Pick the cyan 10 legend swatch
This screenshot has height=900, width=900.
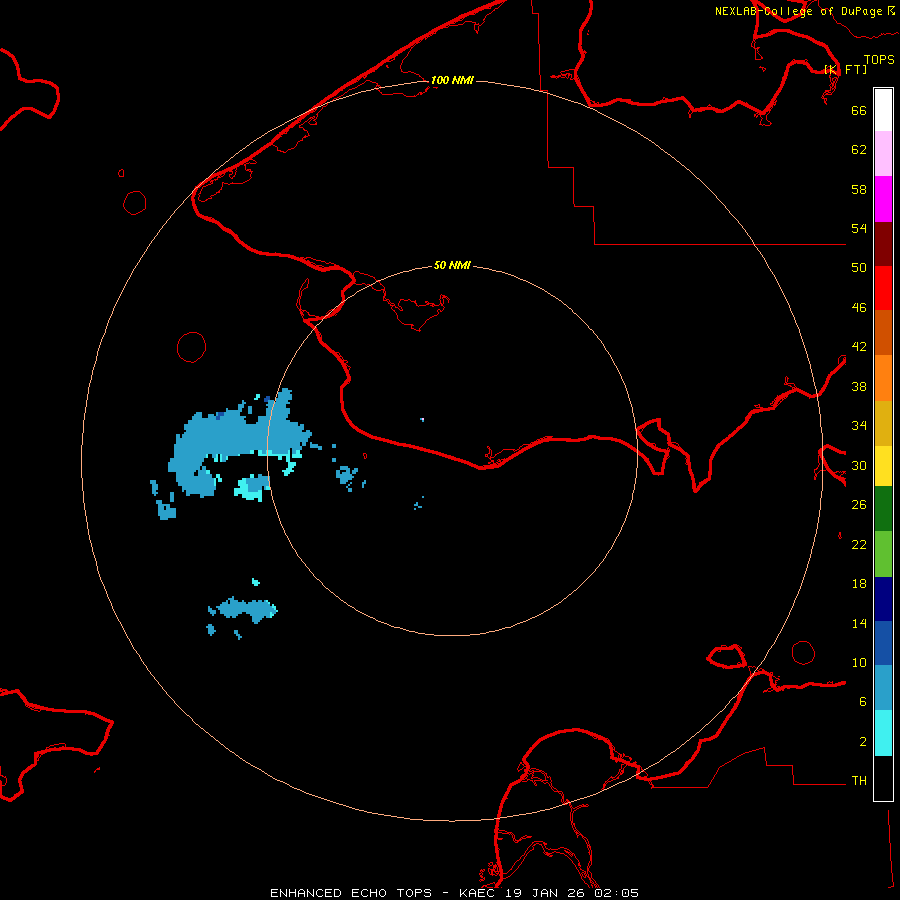pyautogui.click(x=883, y=733)
